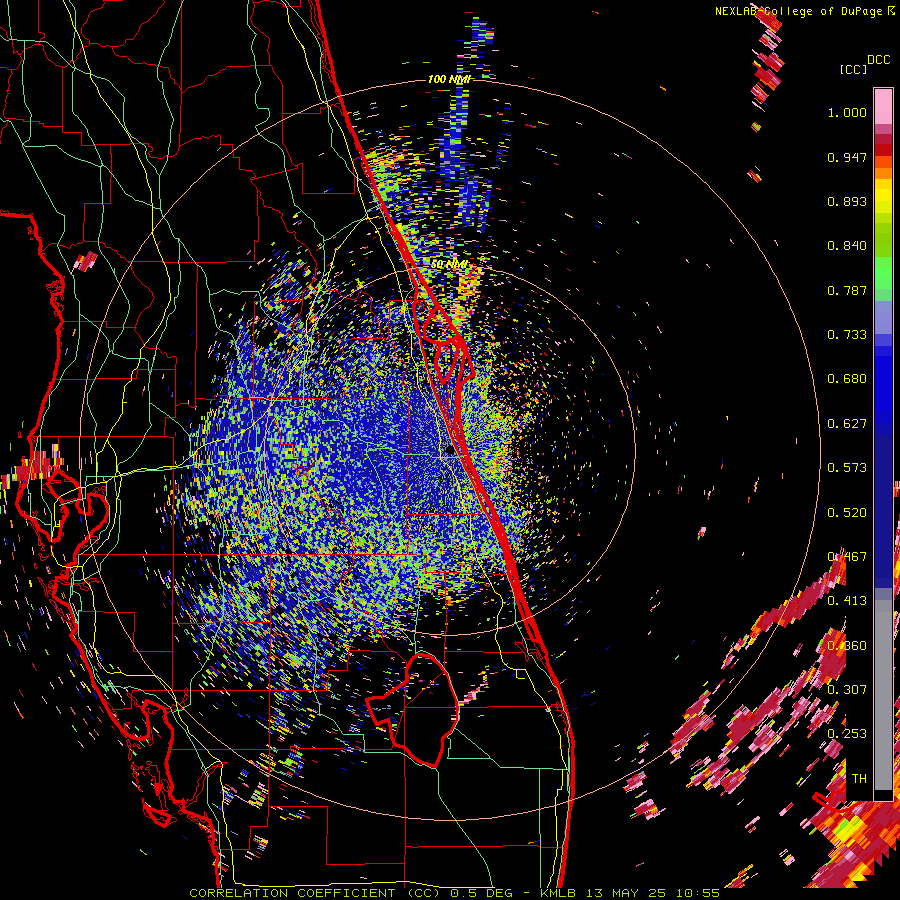Click the 0.840 scale value
The image size is (900, 900).
click(x=847, y=246)
